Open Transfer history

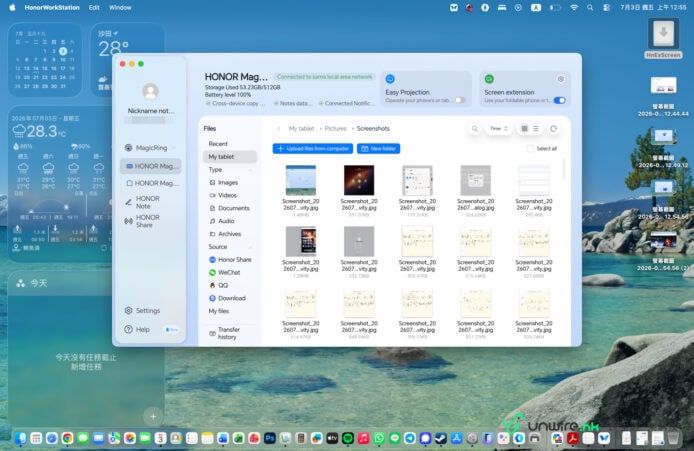224,333
